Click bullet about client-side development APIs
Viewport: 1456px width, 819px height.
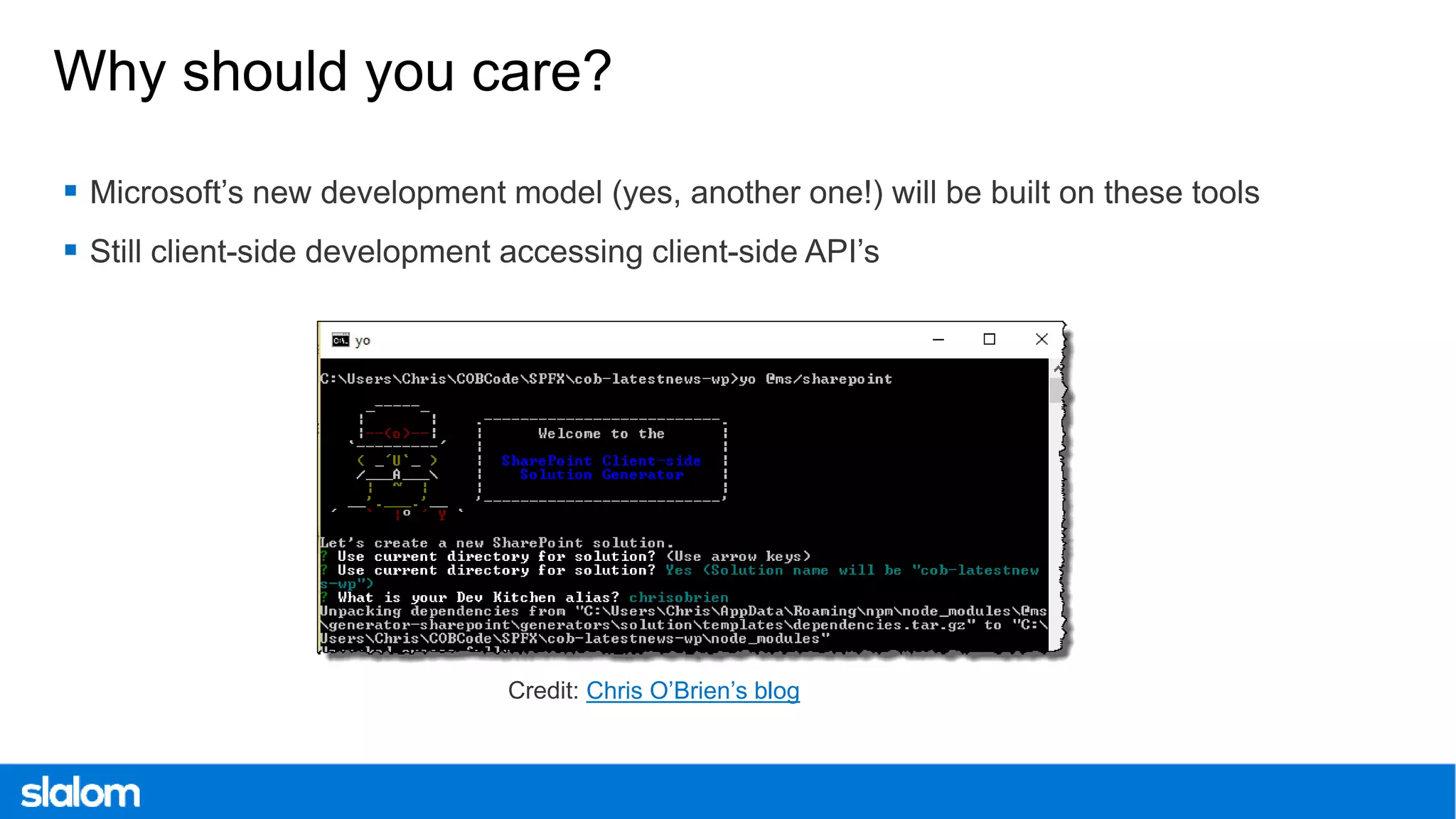pyautogui.click(x=484, y=252)
